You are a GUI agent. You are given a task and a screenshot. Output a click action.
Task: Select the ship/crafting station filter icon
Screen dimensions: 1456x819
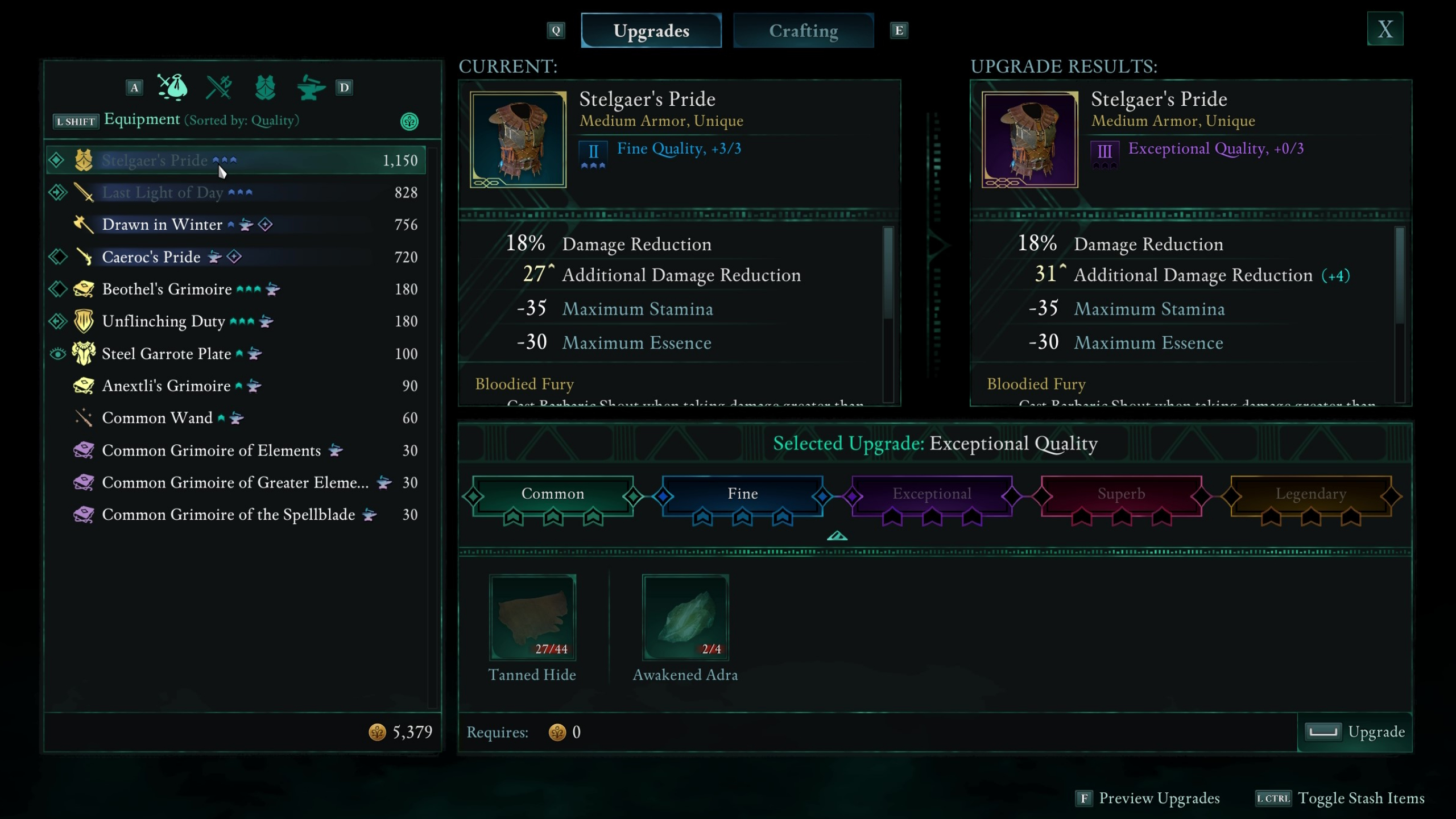pyautogui.click(x=311, y=86)
